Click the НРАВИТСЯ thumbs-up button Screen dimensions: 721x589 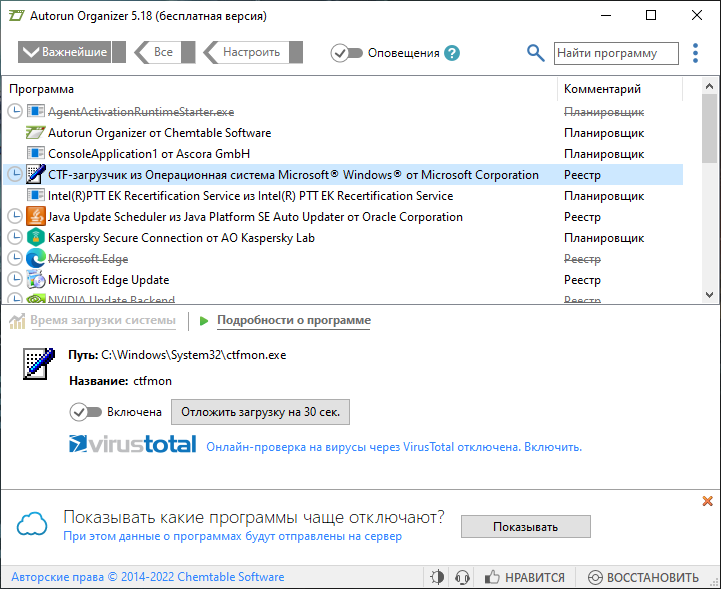[525, 577]
